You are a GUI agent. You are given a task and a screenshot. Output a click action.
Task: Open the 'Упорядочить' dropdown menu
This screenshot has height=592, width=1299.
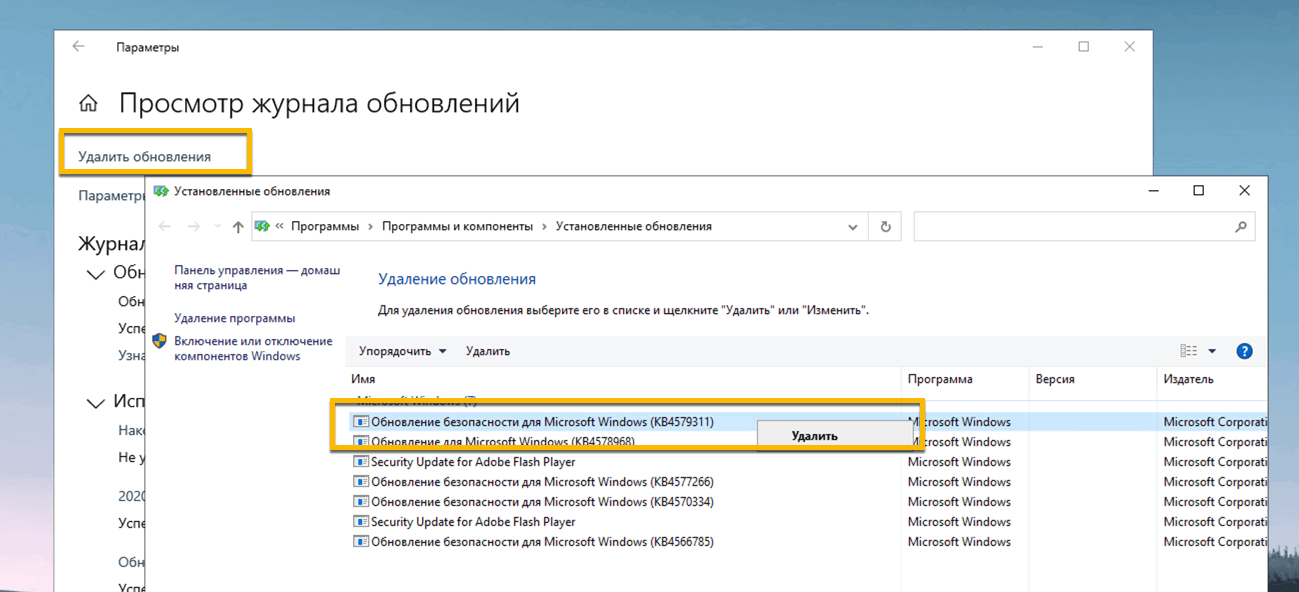click(402, 351)
